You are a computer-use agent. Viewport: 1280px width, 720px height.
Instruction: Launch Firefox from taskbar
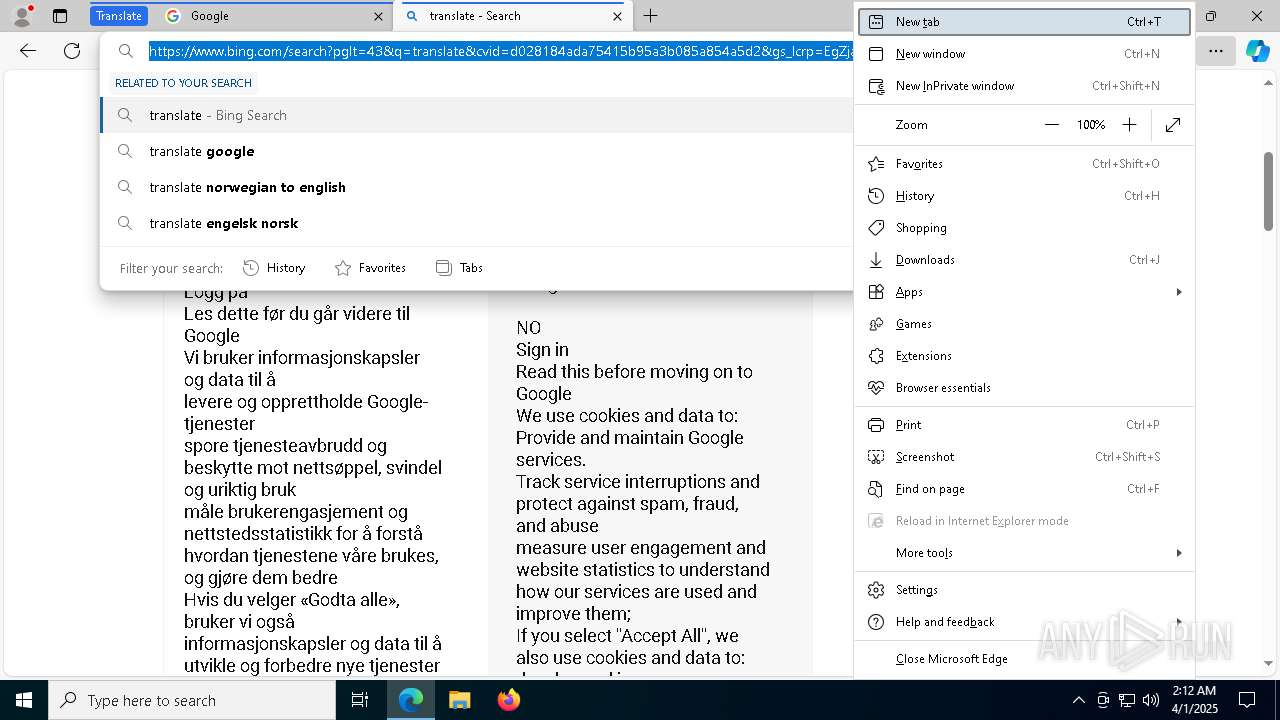coord(508,700)
